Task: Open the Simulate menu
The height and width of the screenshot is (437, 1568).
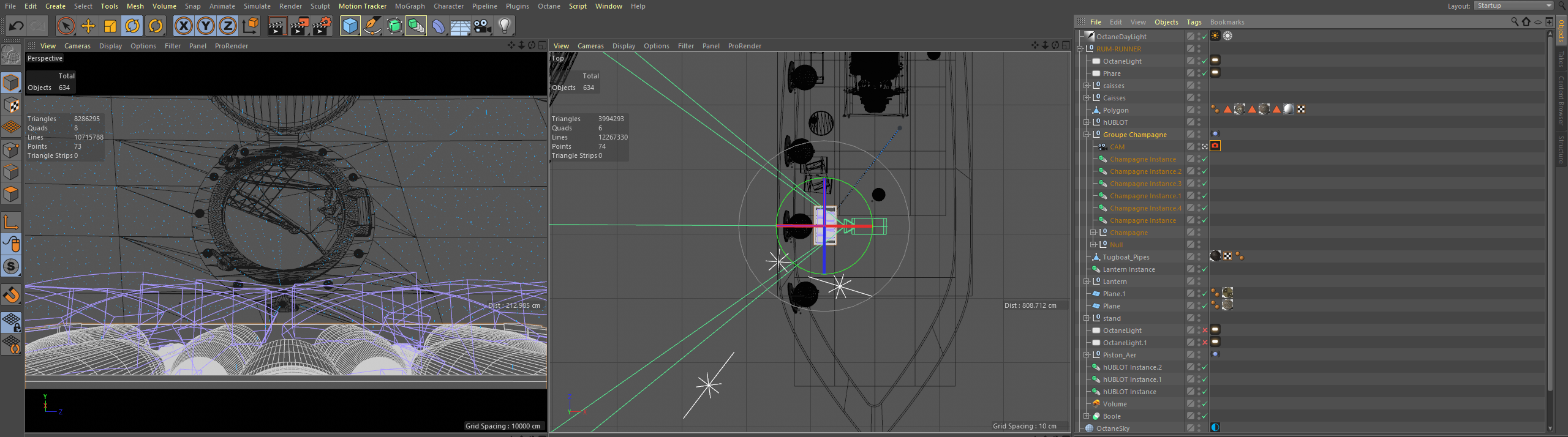Action: coord(257,6)
